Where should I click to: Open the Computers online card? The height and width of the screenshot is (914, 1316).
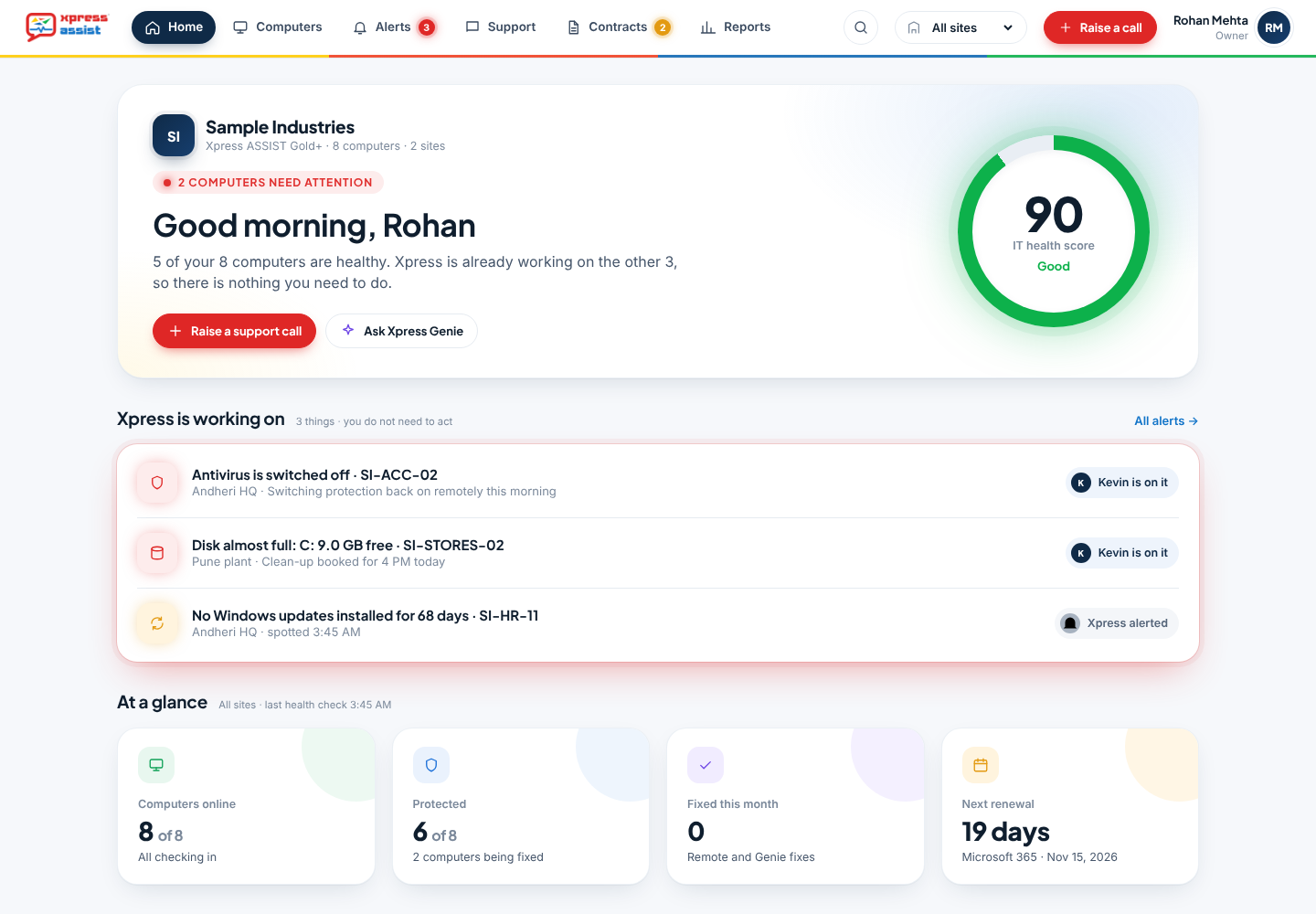(x=247, y=806)
